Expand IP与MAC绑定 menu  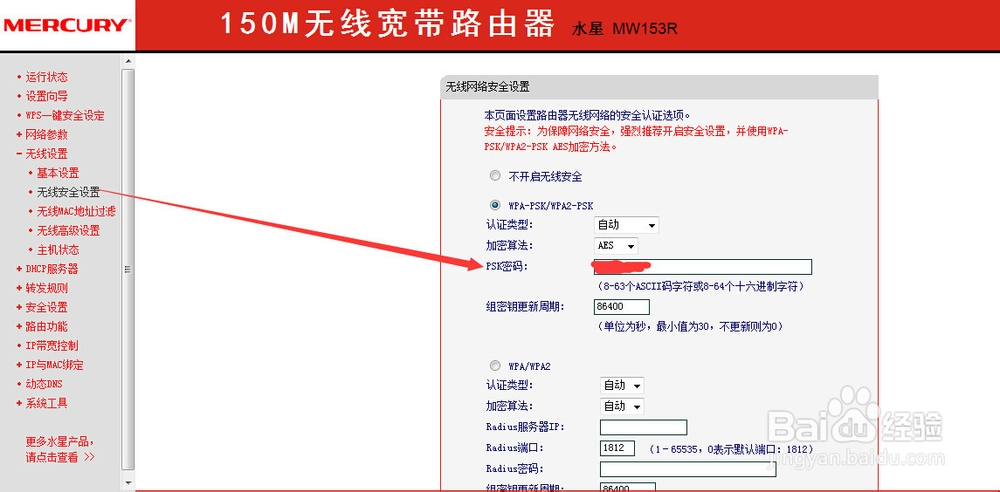point(54,365)
